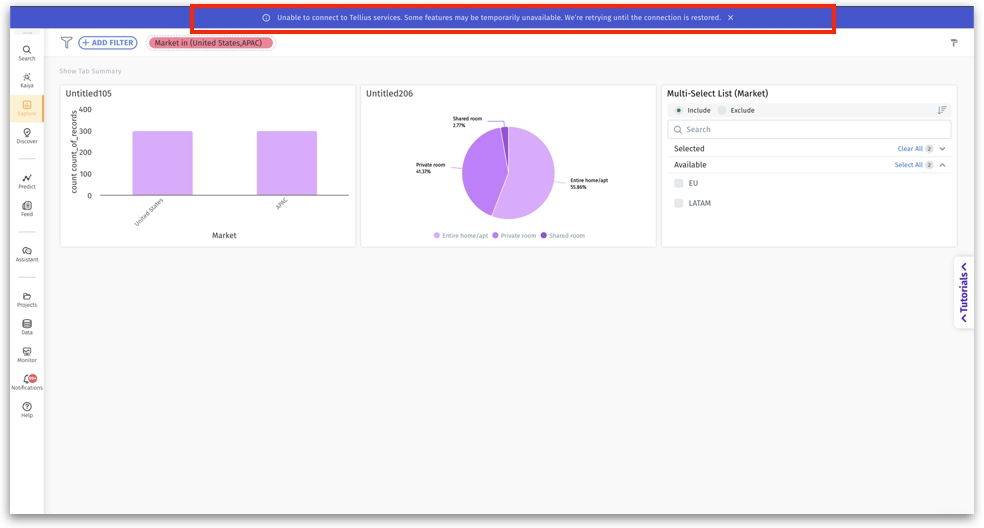Click the ADD FILTER button

click(x=108, y=43)
